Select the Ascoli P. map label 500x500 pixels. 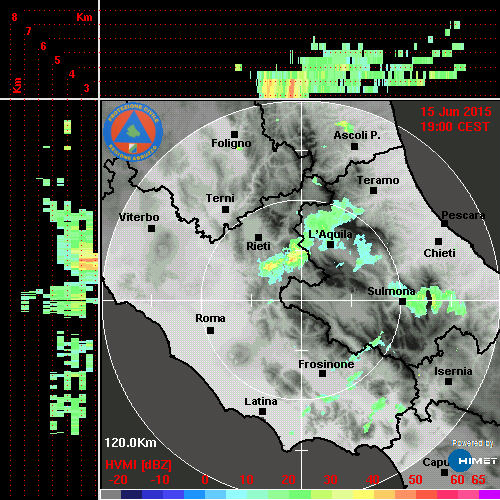357,135
